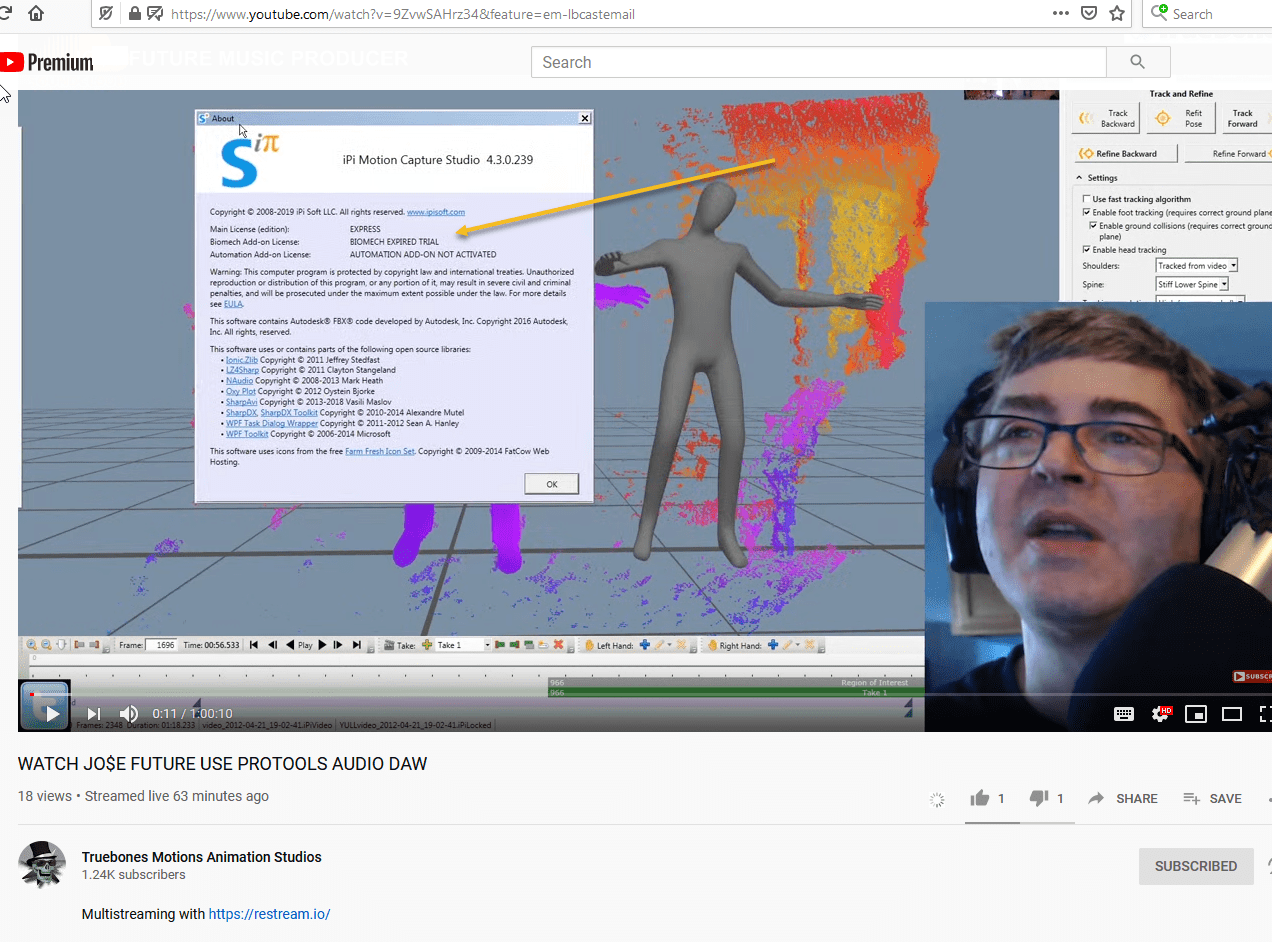This screenshot has height=942, width=1272.
Task: Open www.ipisoft.com link in About dialog
Action: click(x=436, y=212)
